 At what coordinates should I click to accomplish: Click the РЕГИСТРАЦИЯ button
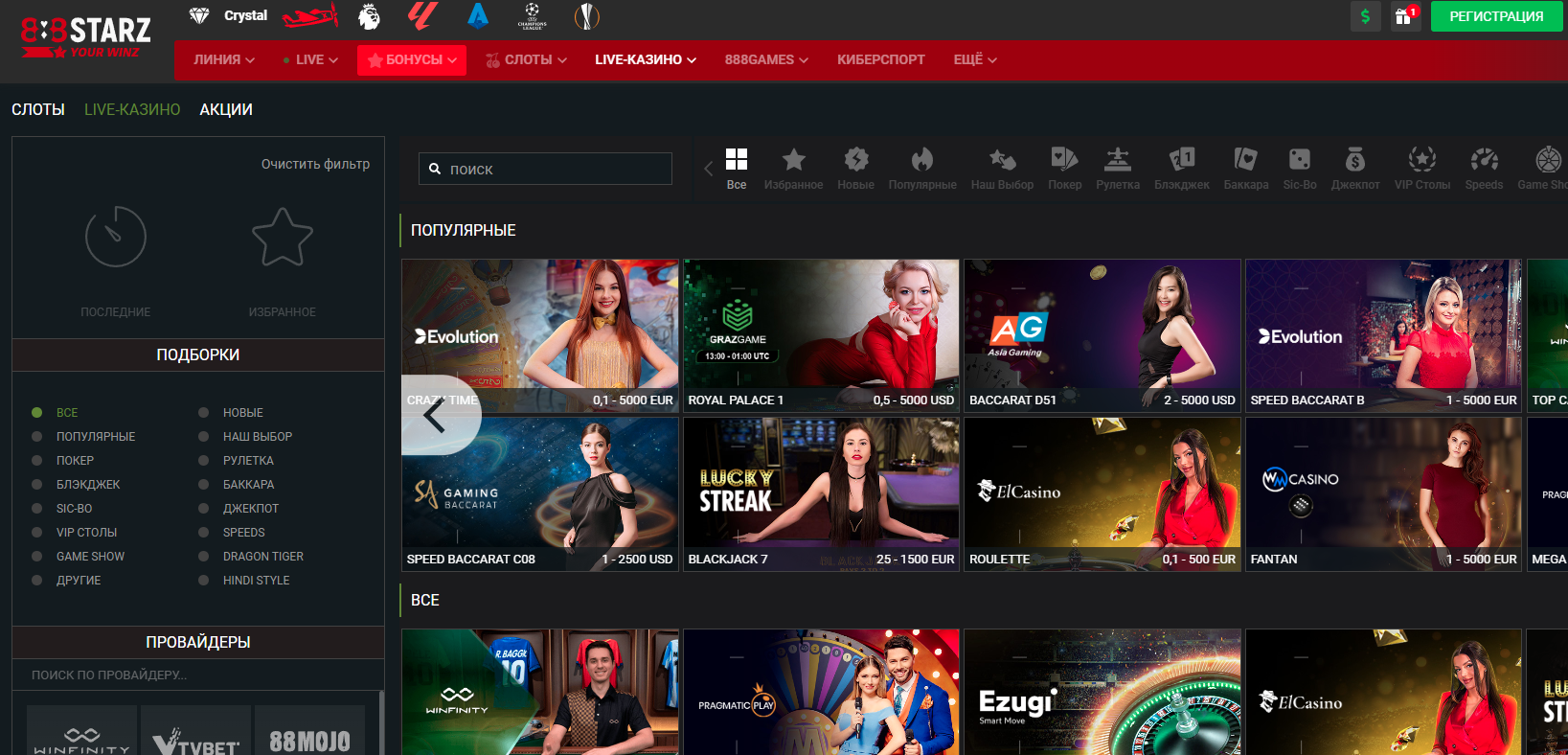pyautogui.click(x=1496, y=16)
